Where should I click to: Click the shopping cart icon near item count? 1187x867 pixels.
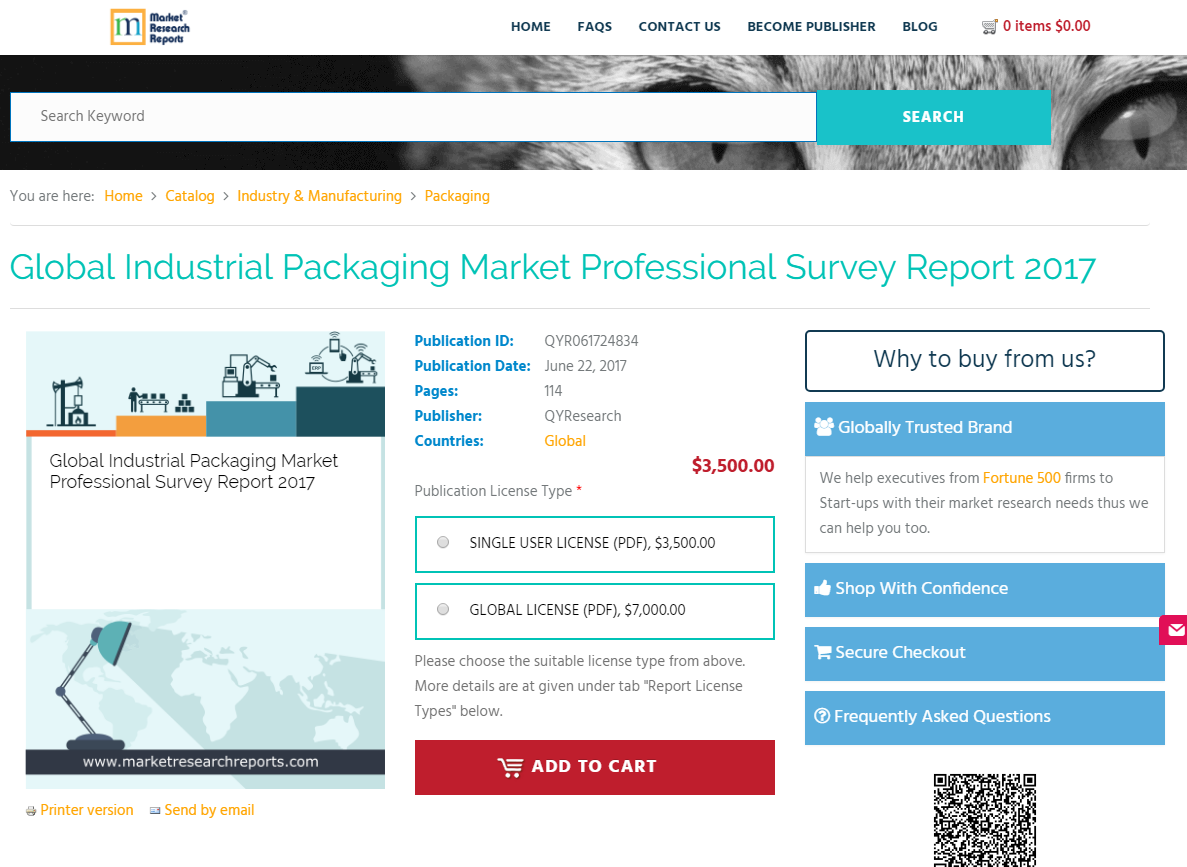990,26
